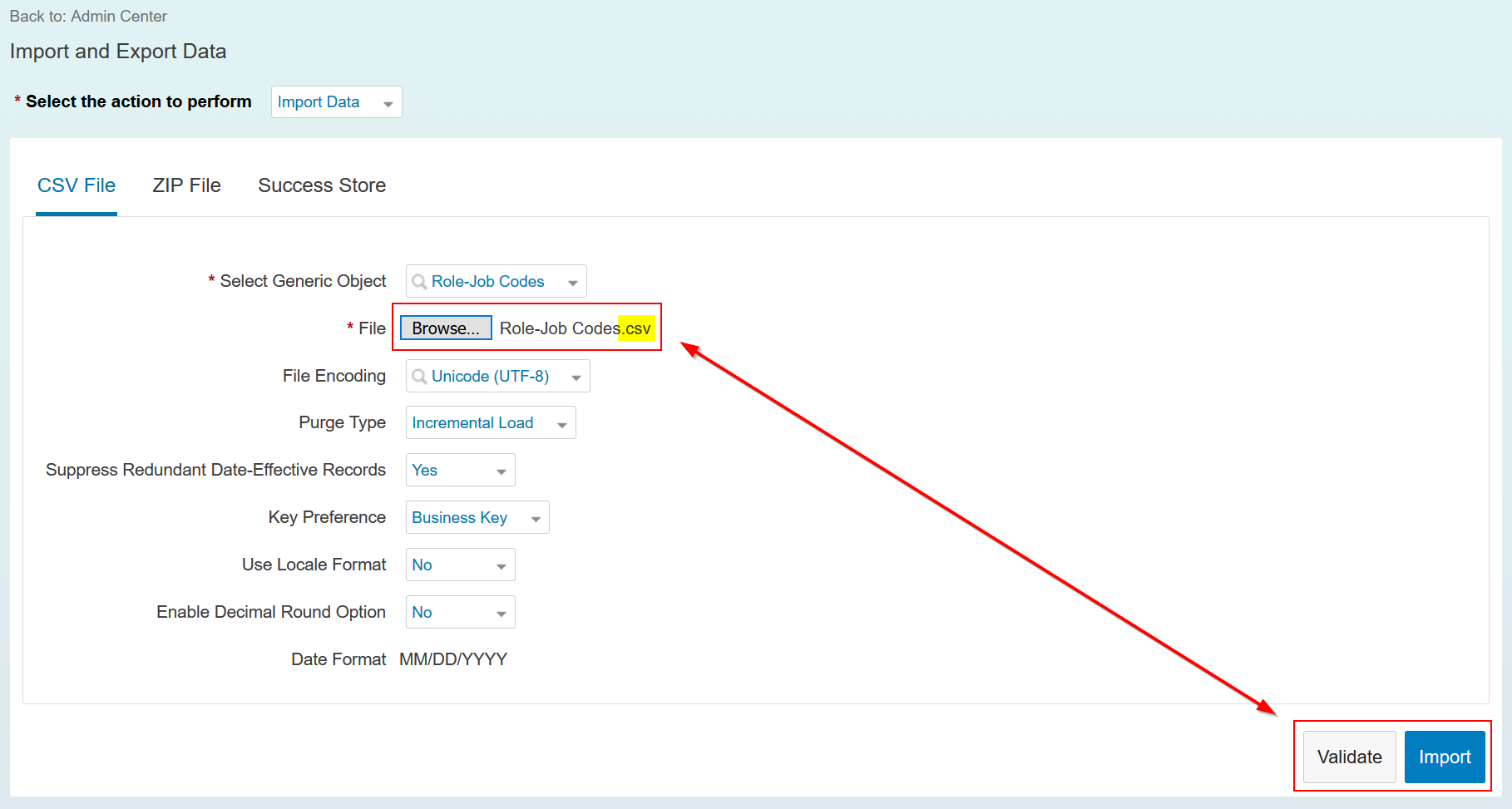Click the Enable Decimal Round Option label
This screenshot has width=1512, height=809.
coord(271,612)
